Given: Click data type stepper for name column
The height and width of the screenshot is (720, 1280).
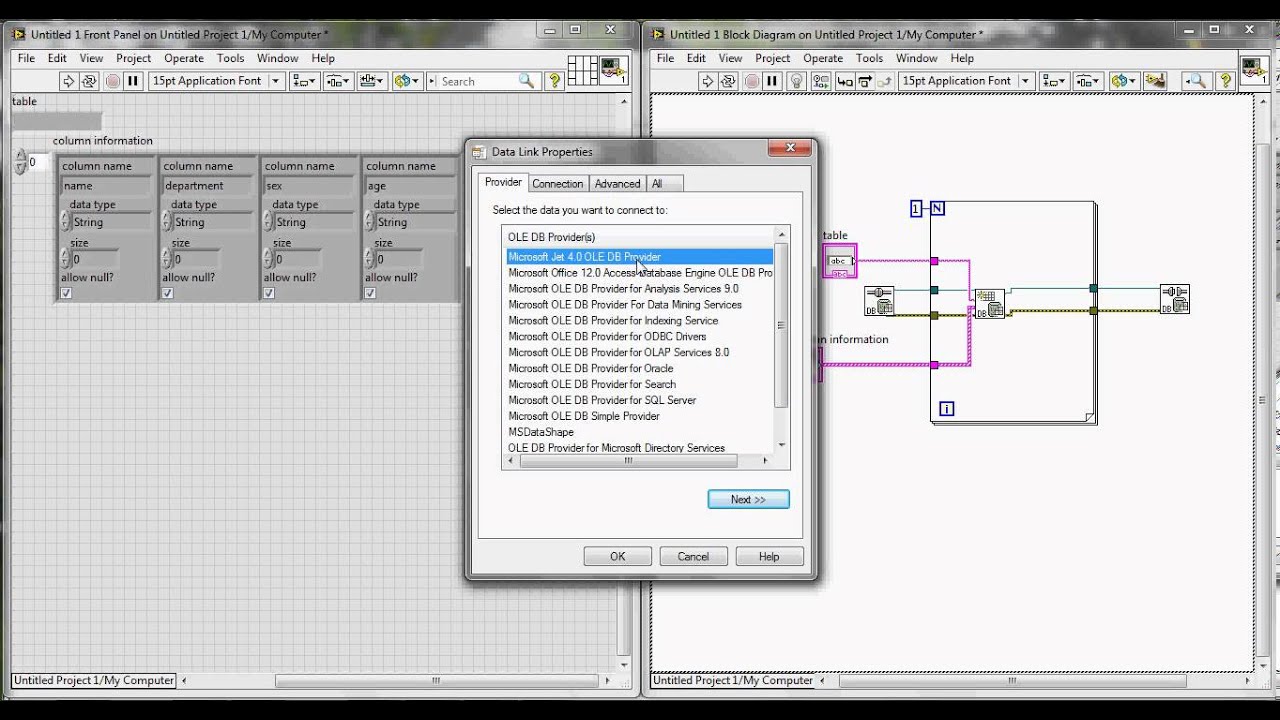Looking at the screenshot, I should [65, 222].
